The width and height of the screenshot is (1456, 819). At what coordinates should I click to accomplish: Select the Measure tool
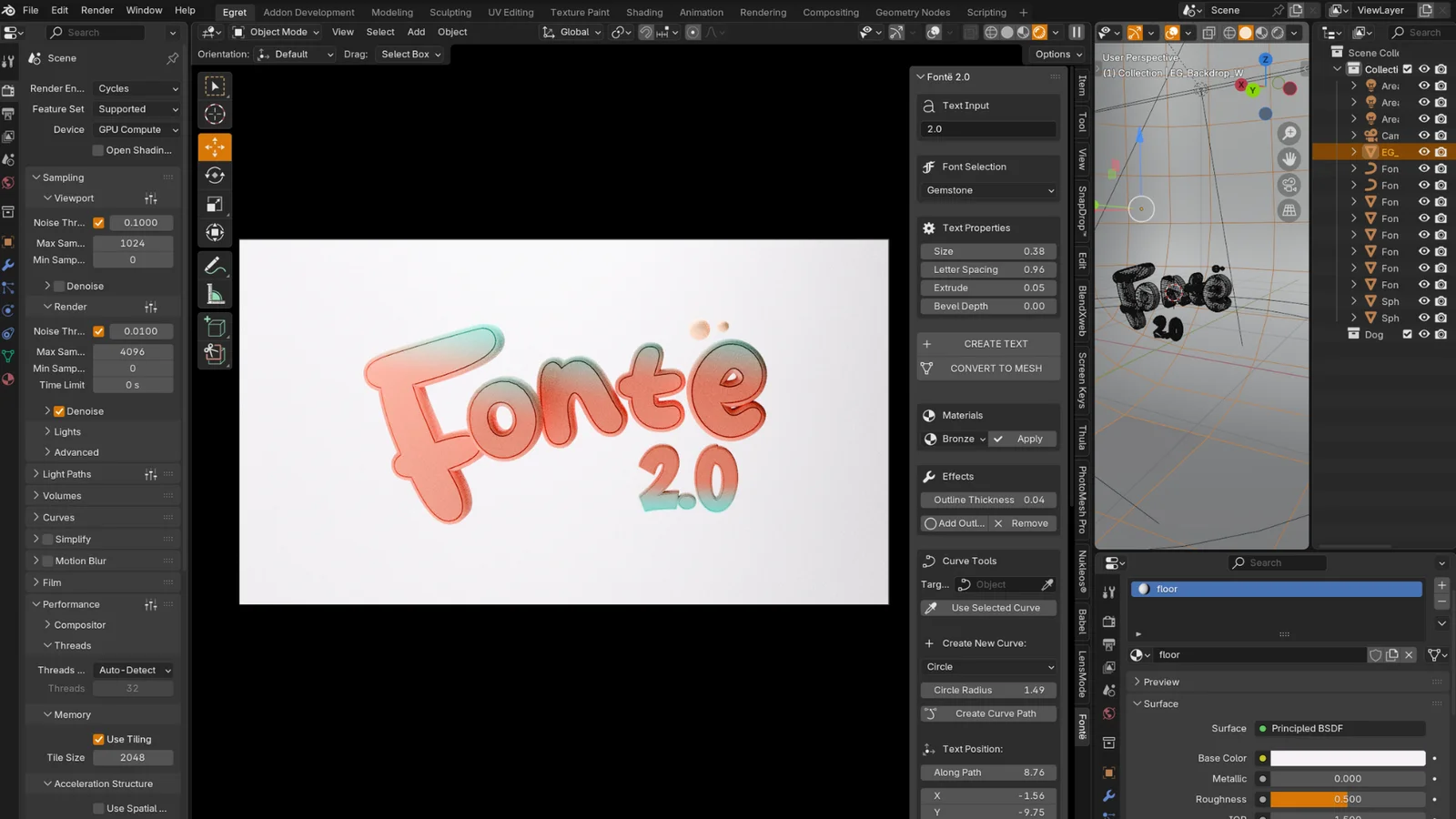[215, 291]
